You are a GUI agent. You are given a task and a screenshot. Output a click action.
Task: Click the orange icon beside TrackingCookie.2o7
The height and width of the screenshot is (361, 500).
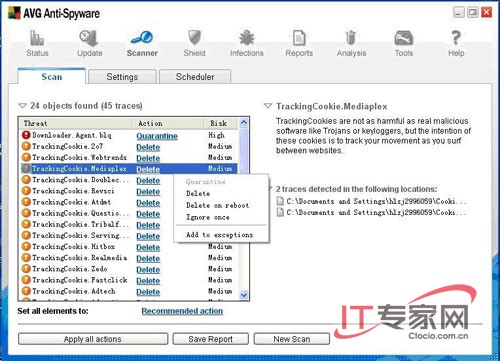tap(26, 146)
